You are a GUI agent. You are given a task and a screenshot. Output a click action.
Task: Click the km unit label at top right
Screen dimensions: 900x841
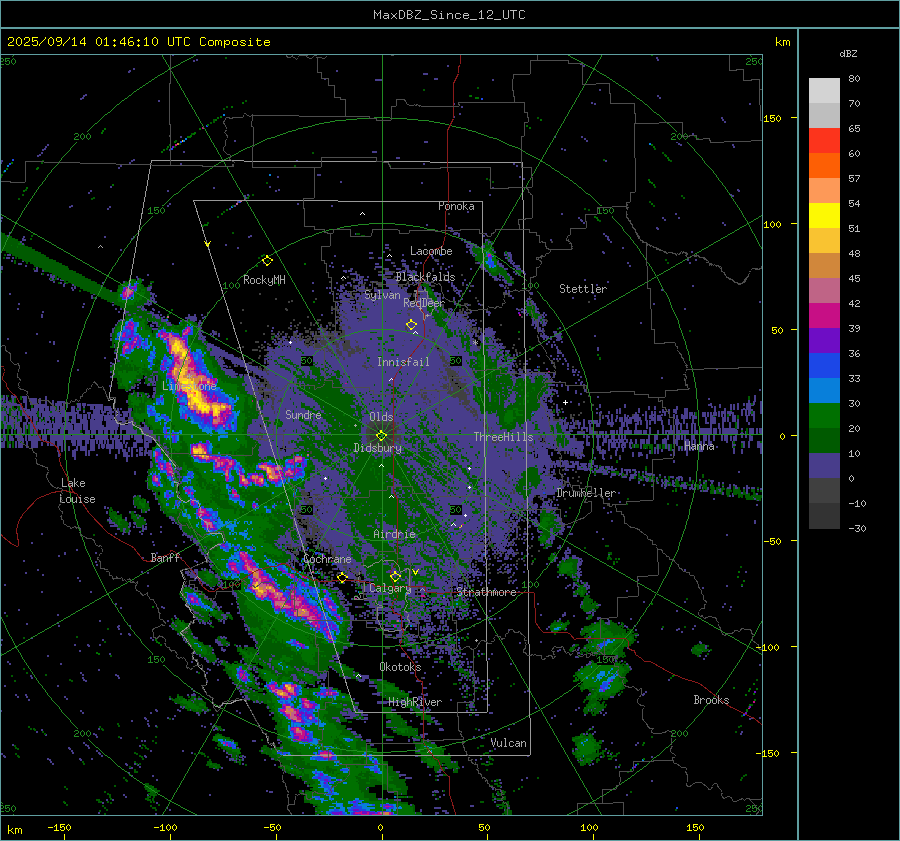pyautogui.click(x=782, y=42)
